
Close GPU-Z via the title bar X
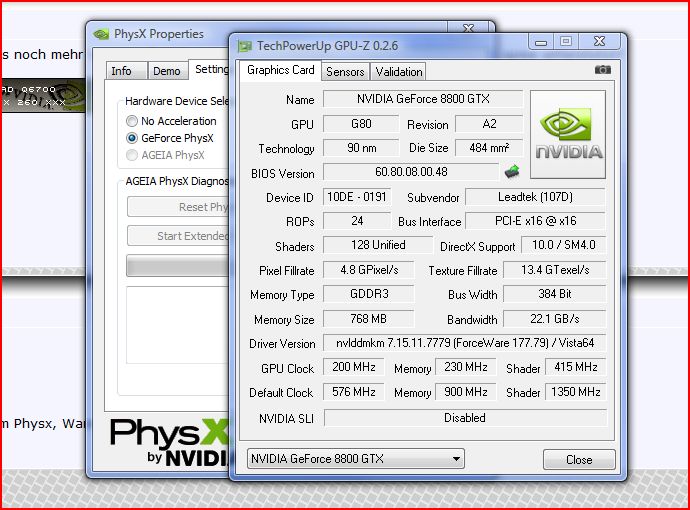tap(599, 41)
